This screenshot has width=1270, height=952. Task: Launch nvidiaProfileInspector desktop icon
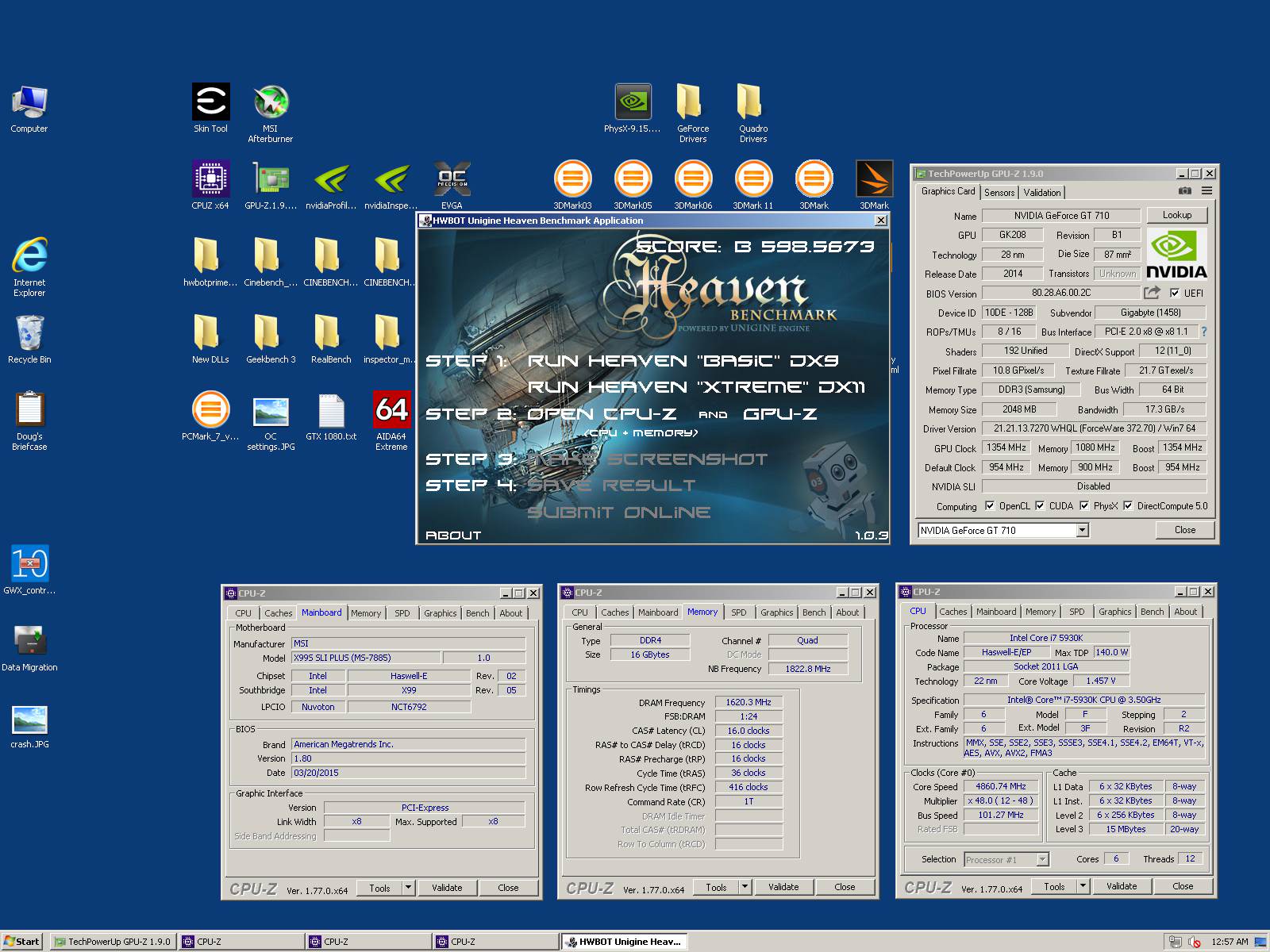(x=331, y=185)
